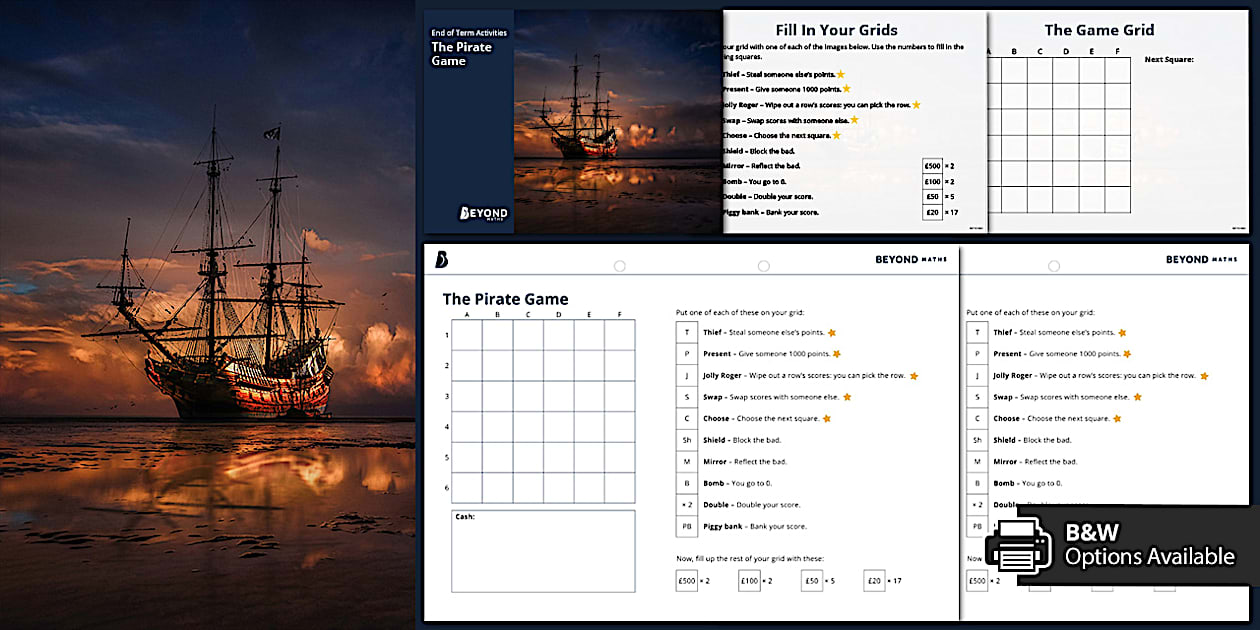This screenshot has height=630, width=1260.
Task: Toggle the star beside the Thief description
Action: tap(832, 331)
